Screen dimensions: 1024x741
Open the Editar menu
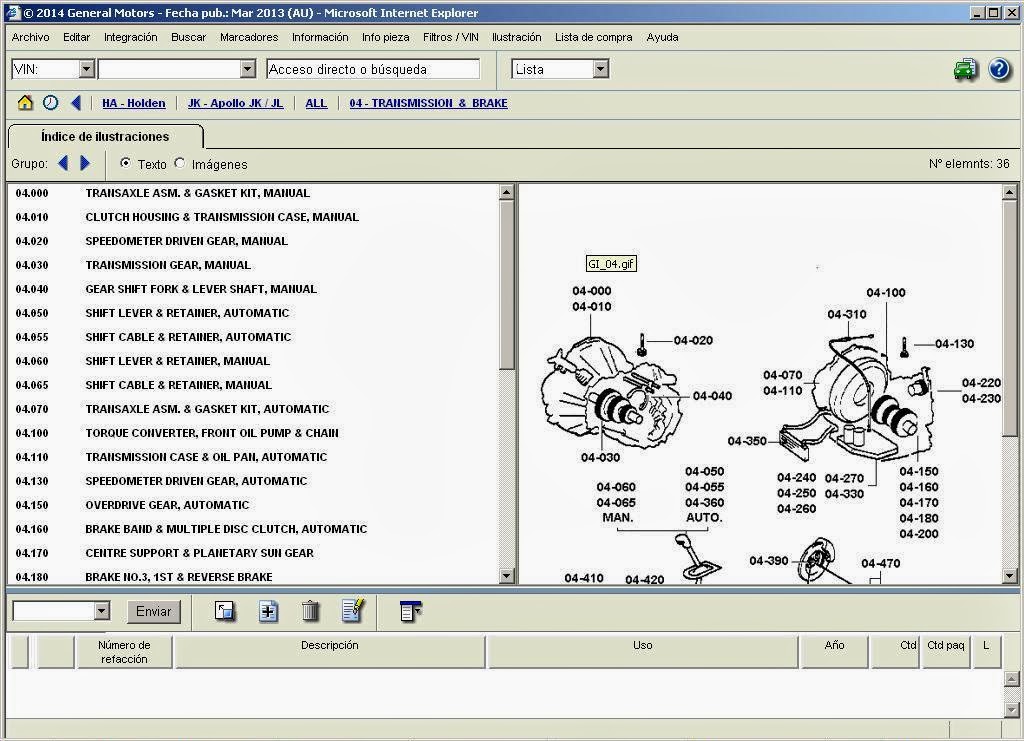pyautogui.click(x=76, y=37)
